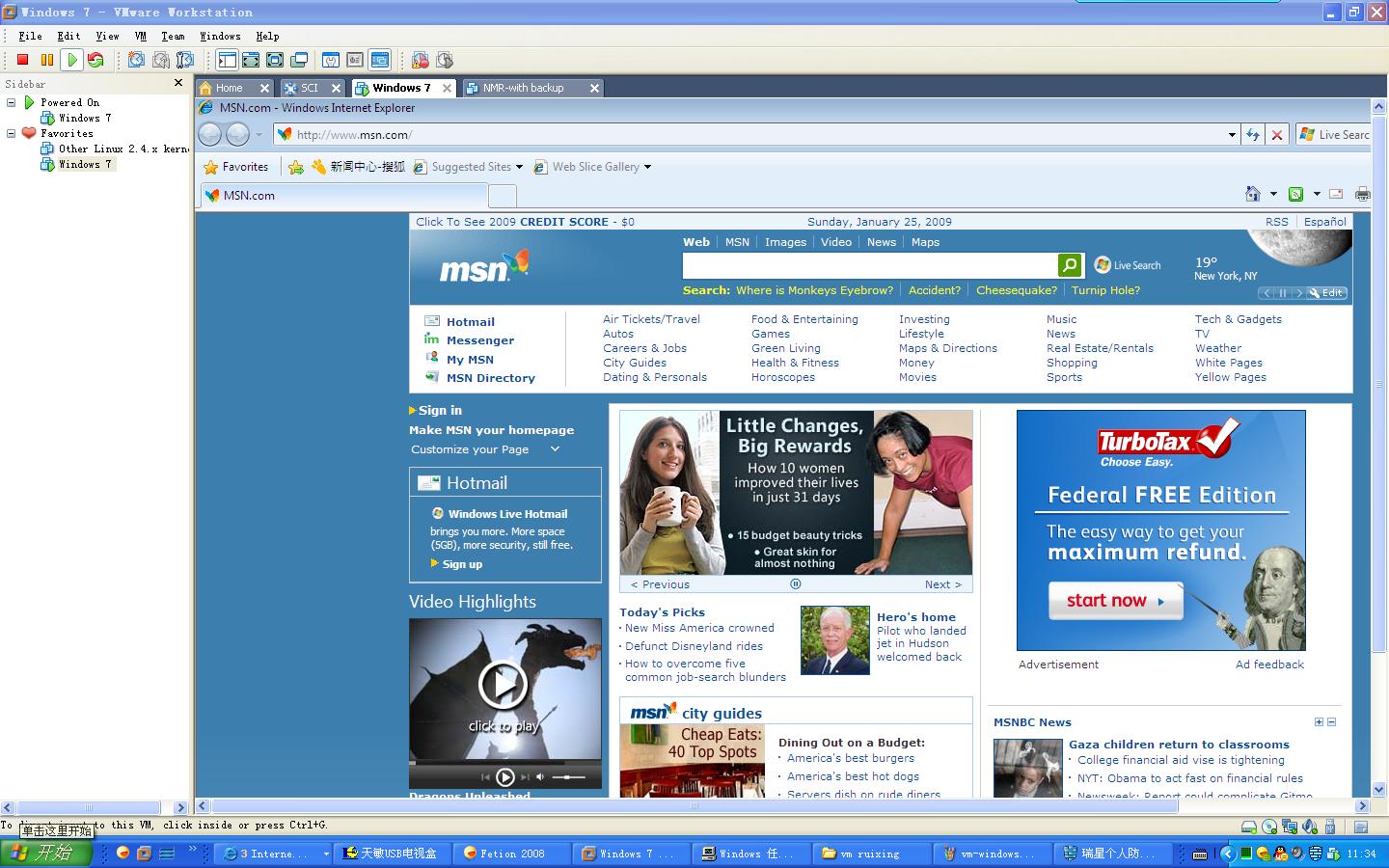Collapse the Favorites tree group
Screen dimensions: 1389x868
(x=12, y=133)
